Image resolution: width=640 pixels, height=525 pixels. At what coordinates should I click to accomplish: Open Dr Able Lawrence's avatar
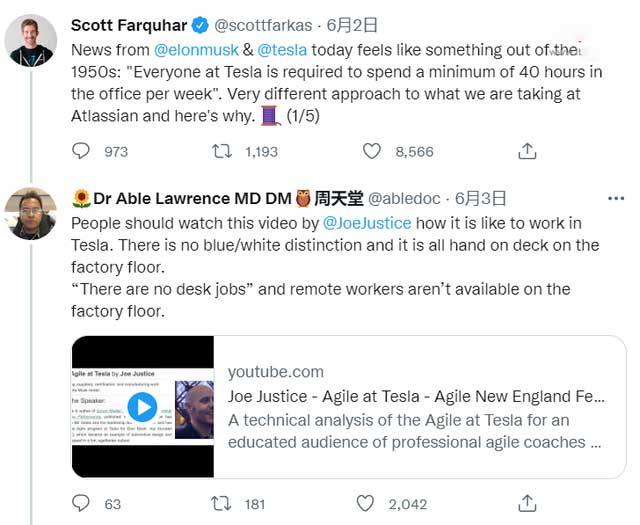[x=30, y=213]
